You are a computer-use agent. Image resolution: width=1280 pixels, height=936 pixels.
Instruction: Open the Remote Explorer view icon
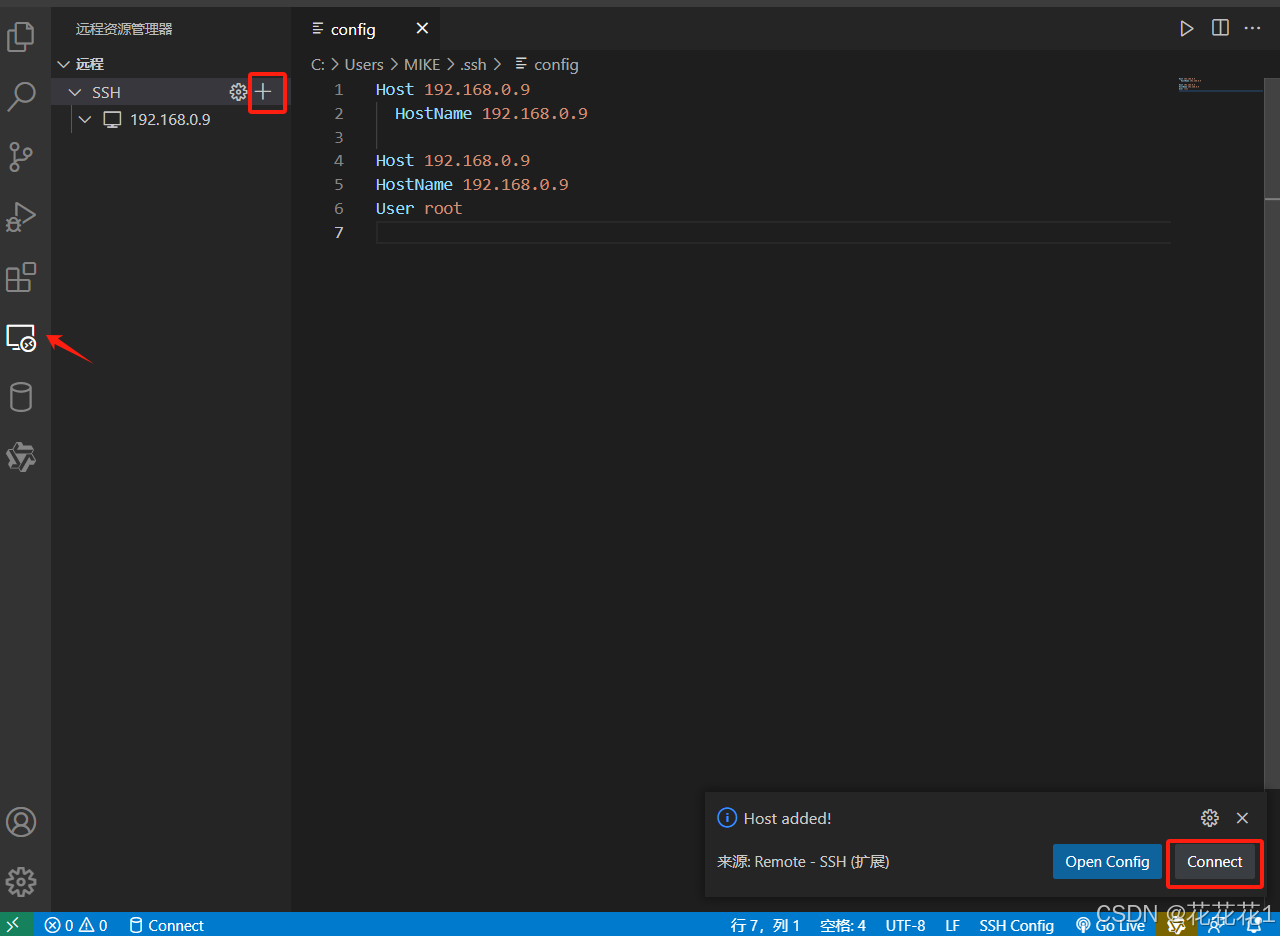click(x=21, y=338)
